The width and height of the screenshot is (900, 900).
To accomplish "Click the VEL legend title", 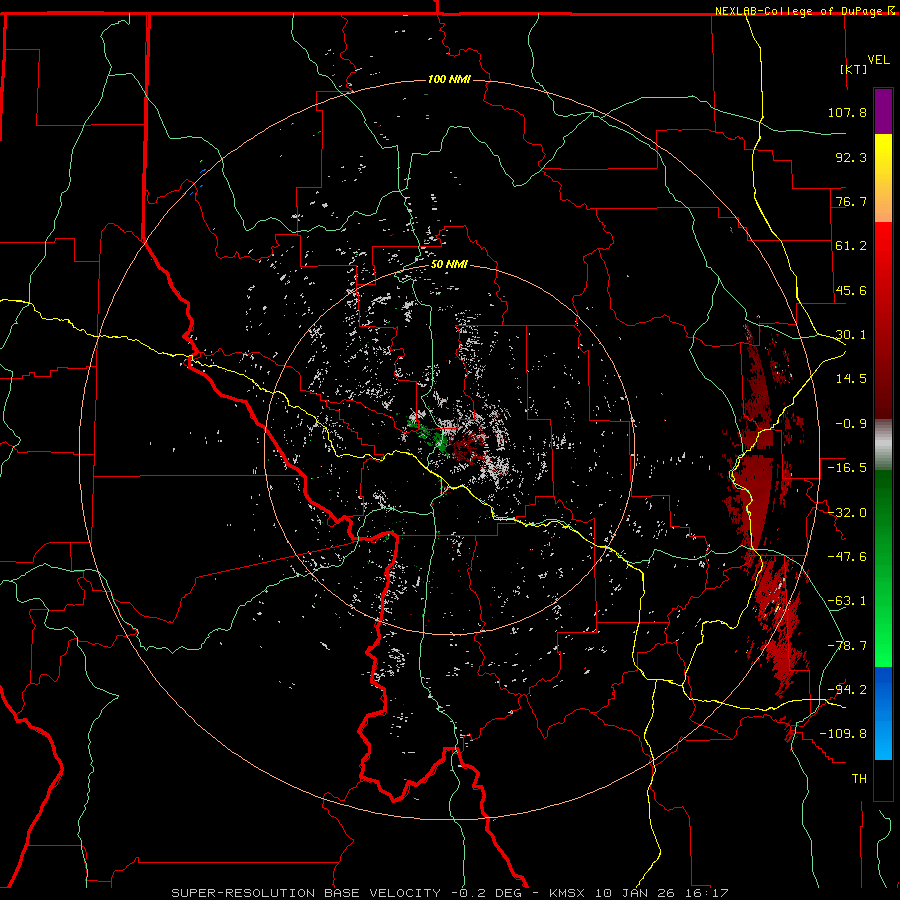I will point(878,60).
